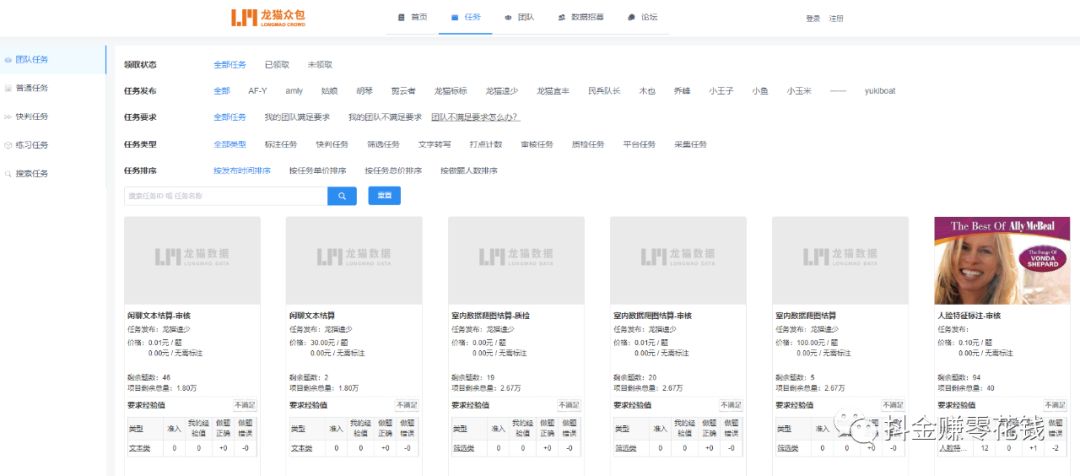Open the 论坛 tab
Viewport: 1080px width, 476px height.
pos(642,17)
